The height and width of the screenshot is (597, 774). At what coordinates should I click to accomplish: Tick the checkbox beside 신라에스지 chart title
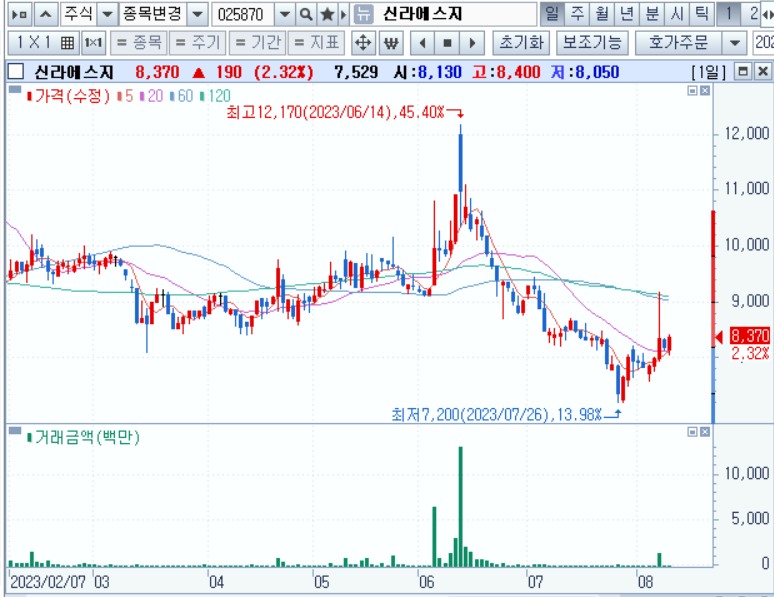coord(16,72)
